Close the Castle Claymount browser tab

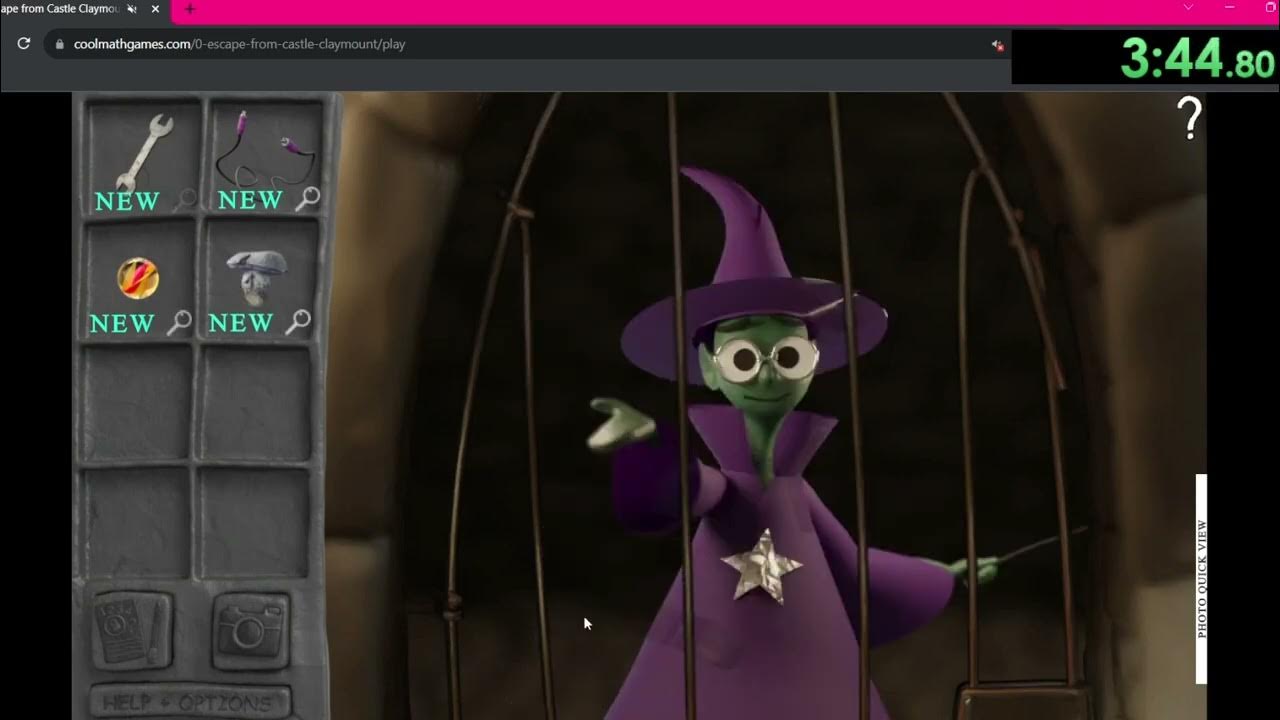pyautogui.click(x=155, y=9)
